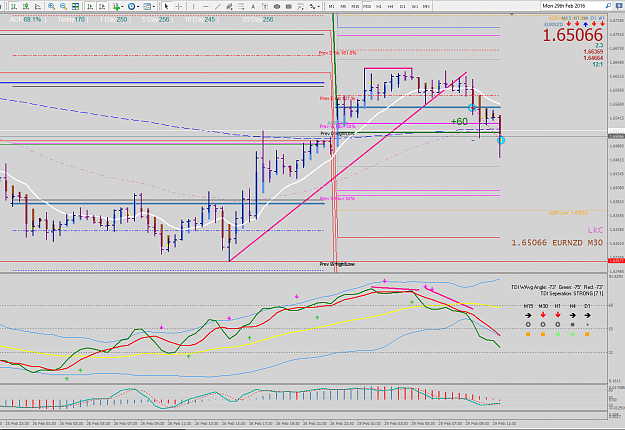Select the horizontal line drawing tool

pyautogui.click(x=206, y=6)
